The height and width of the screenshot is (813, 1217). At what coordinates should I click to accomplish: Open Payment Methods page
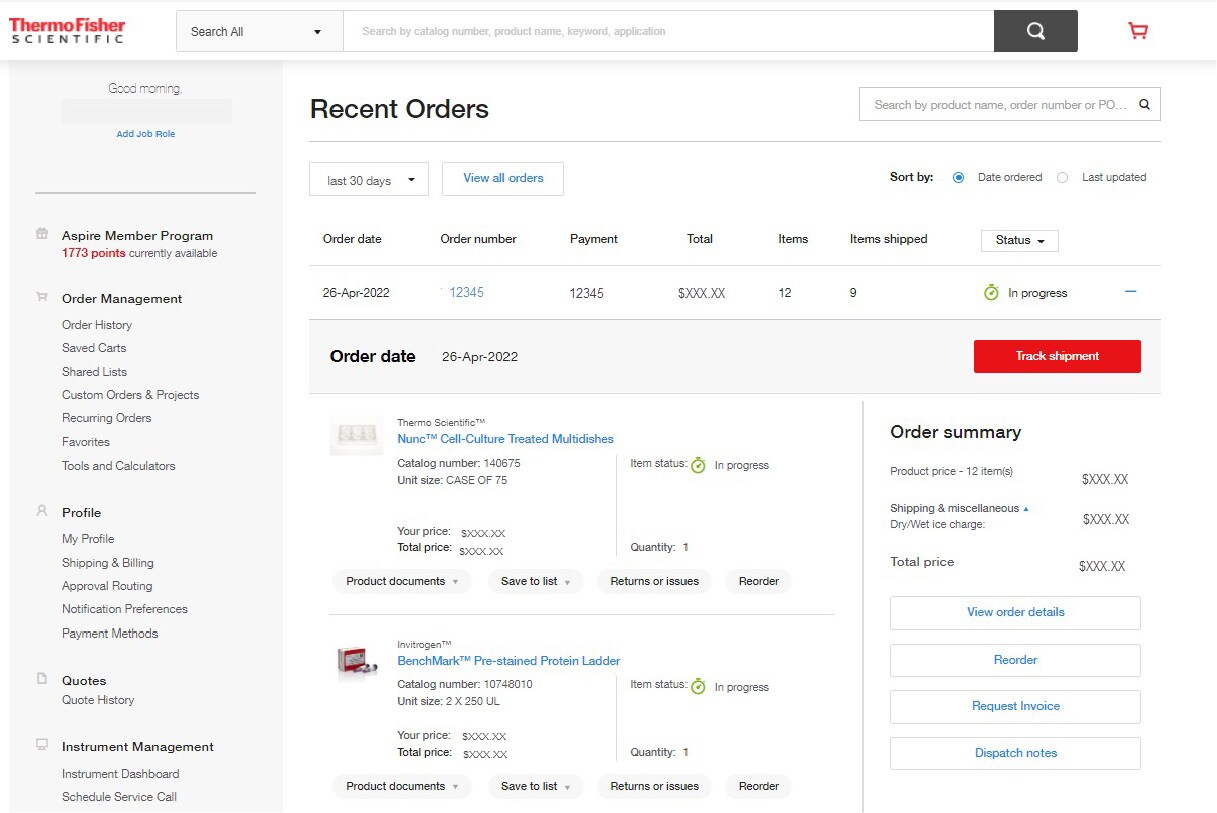110,633
